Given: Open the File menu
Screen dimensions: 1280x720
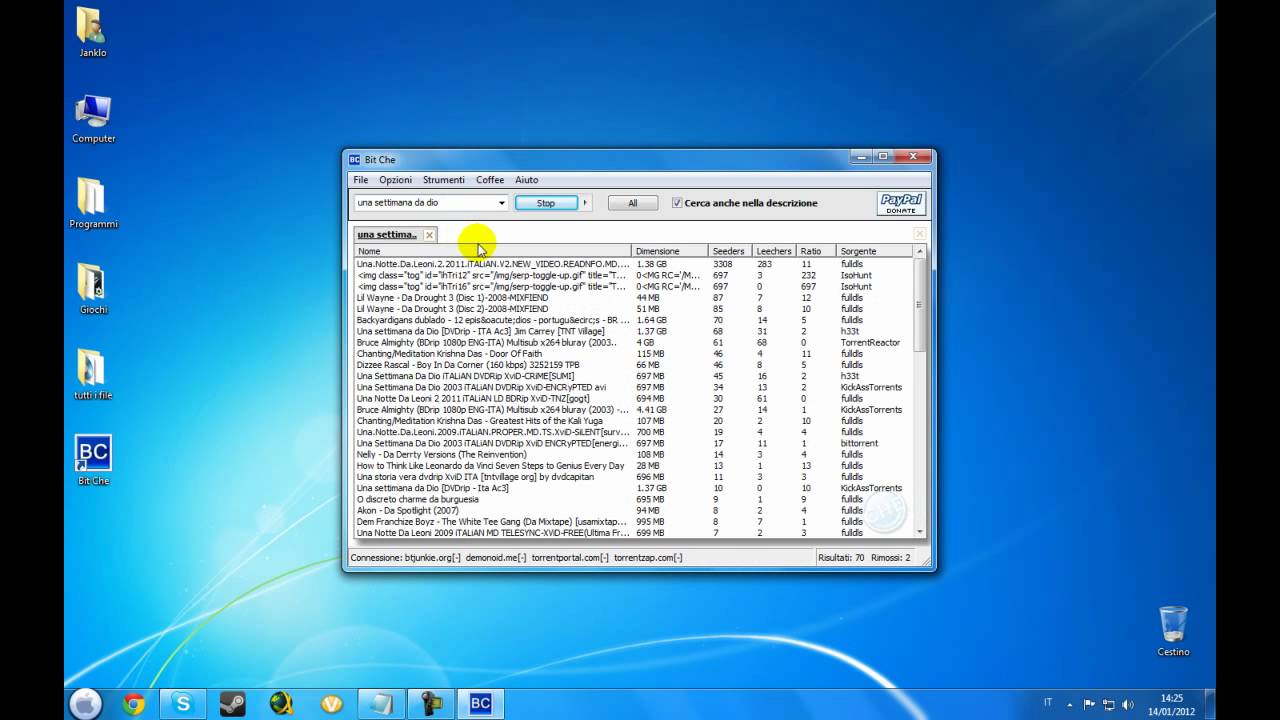Looking at the screenshot, I should click(x=361, y=180).
